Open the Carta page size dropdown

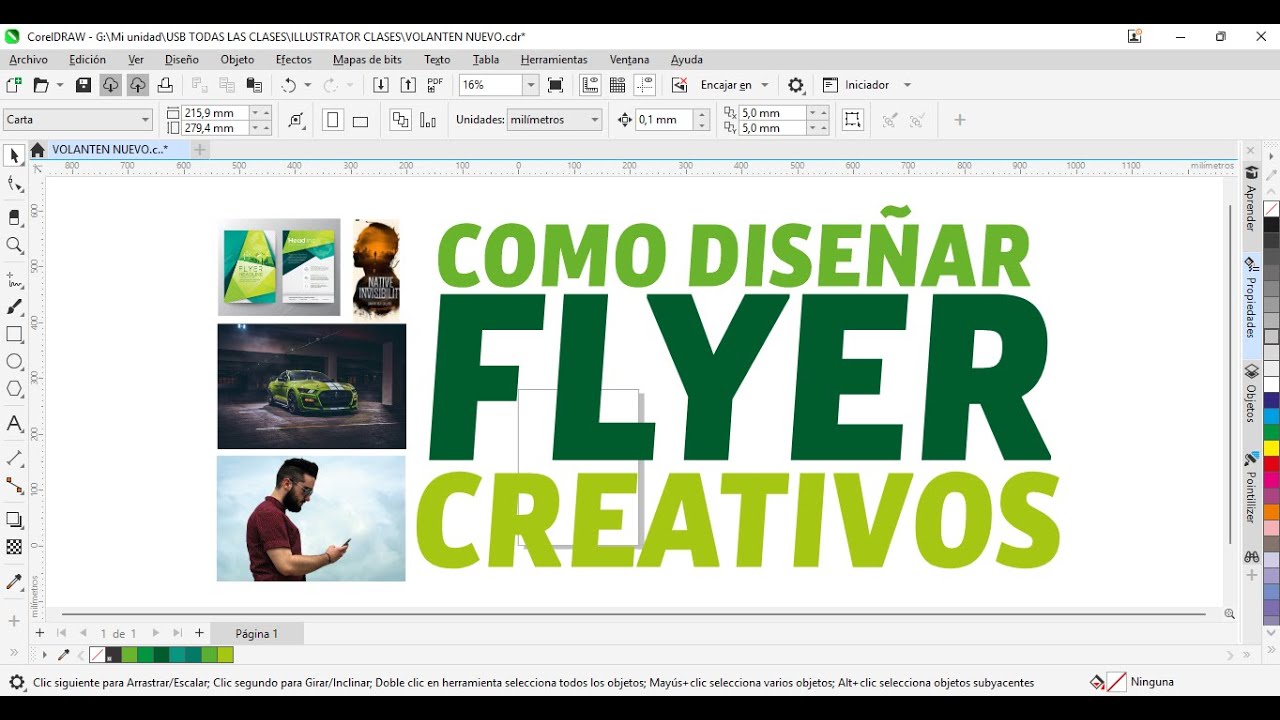click(146, 120)
